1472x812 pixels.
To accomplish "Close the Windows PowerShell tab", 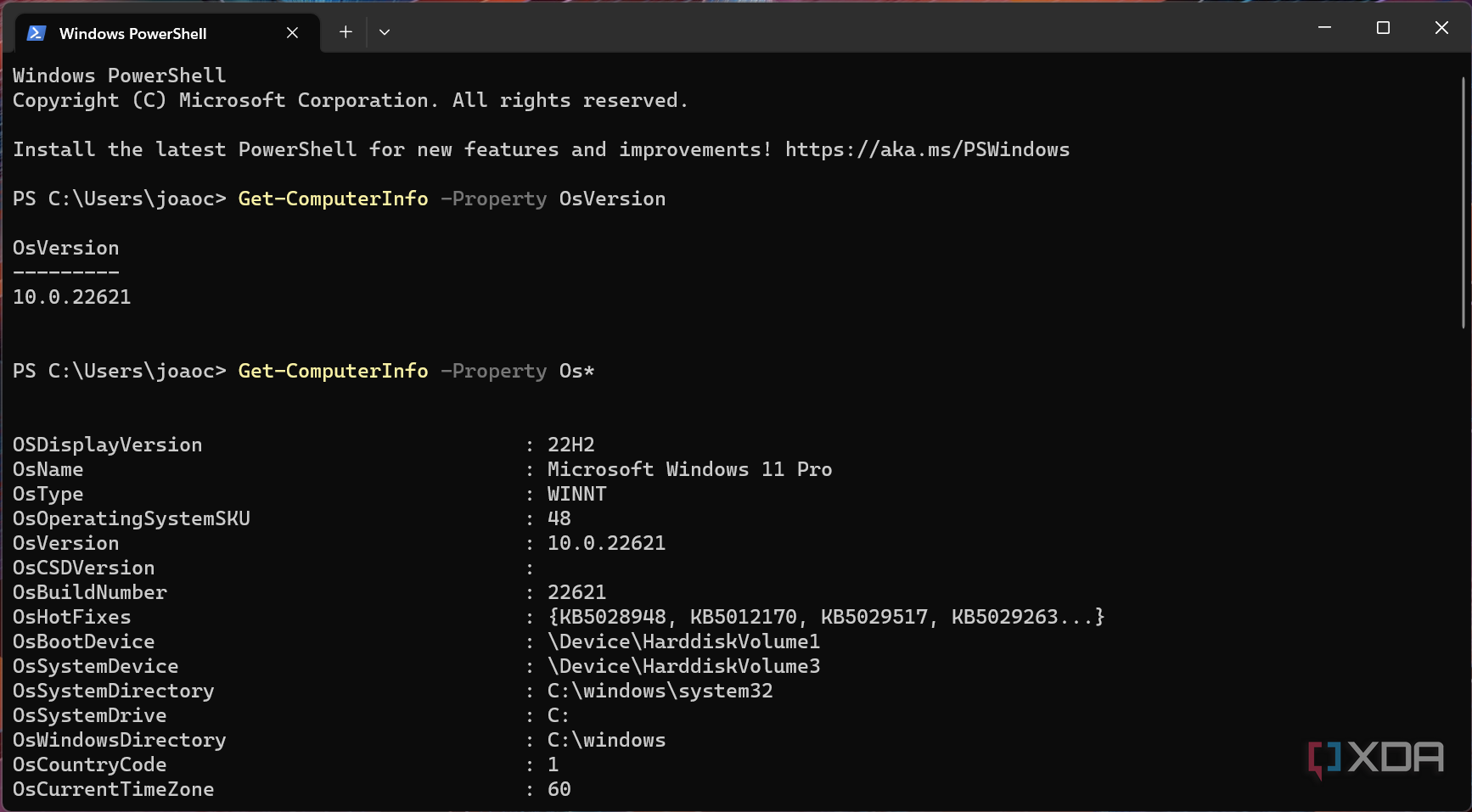I will (x=292, y=33).
